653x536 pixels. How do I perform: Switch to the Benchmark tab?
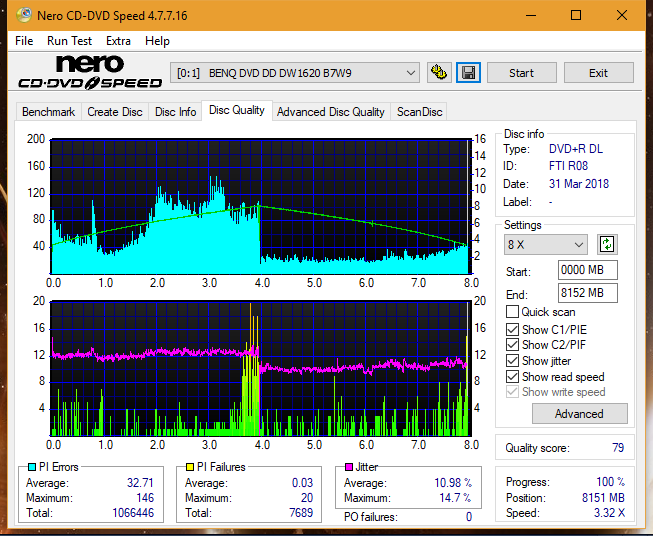click(48, 112)
